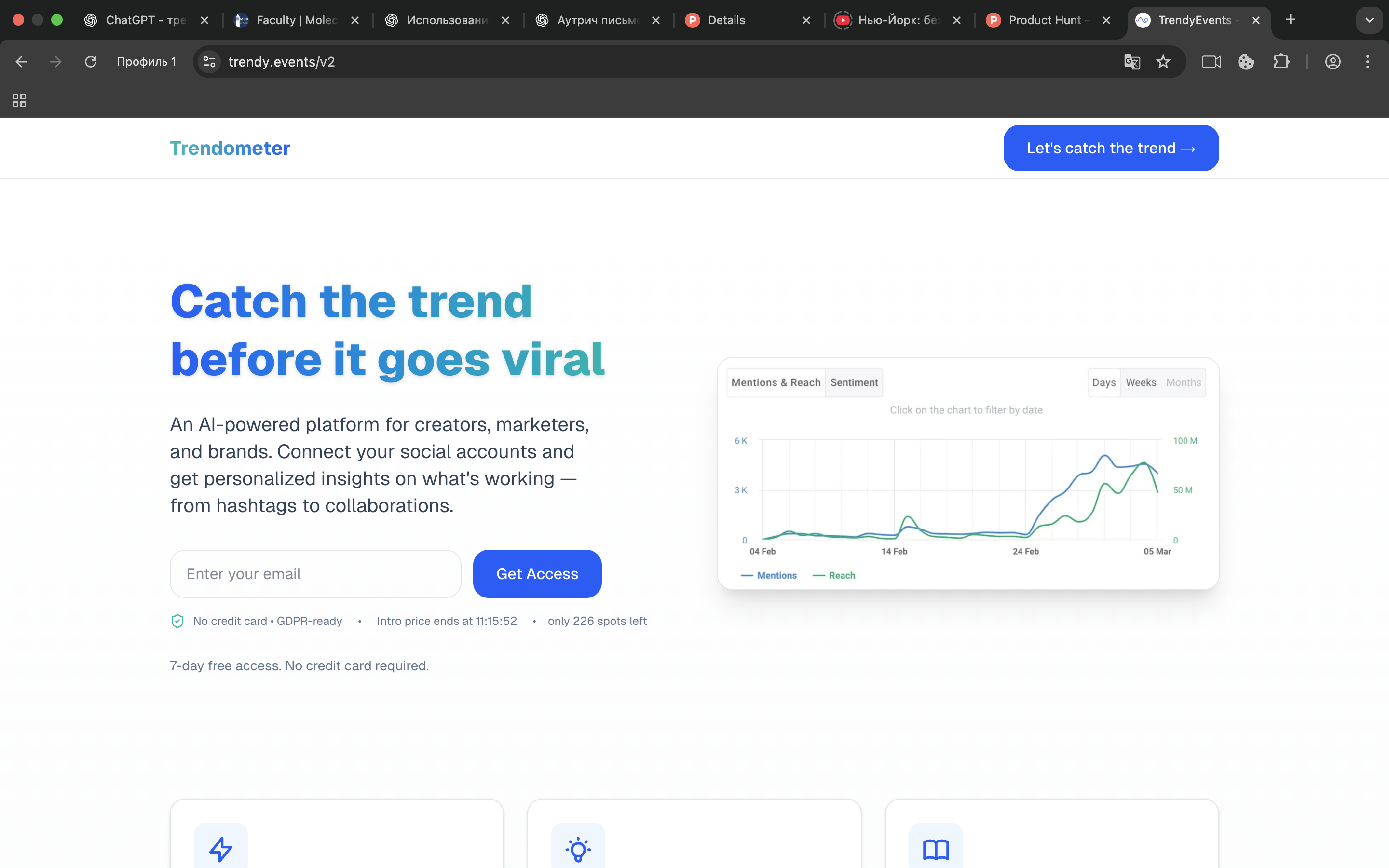Click 'Click on the chart to filter by date'
Image resolution: width=1389 pixels, height=868 pixels.
tap(966, 410)
